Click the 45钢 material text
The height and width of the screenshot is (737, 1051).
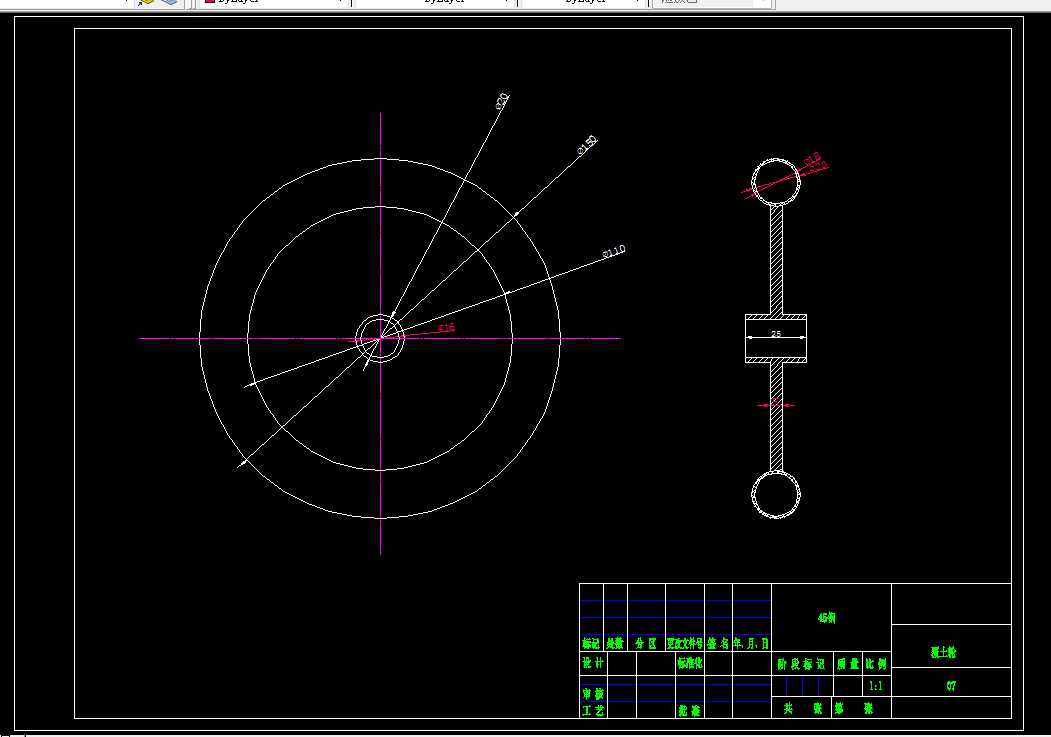[x=826, y=618]
